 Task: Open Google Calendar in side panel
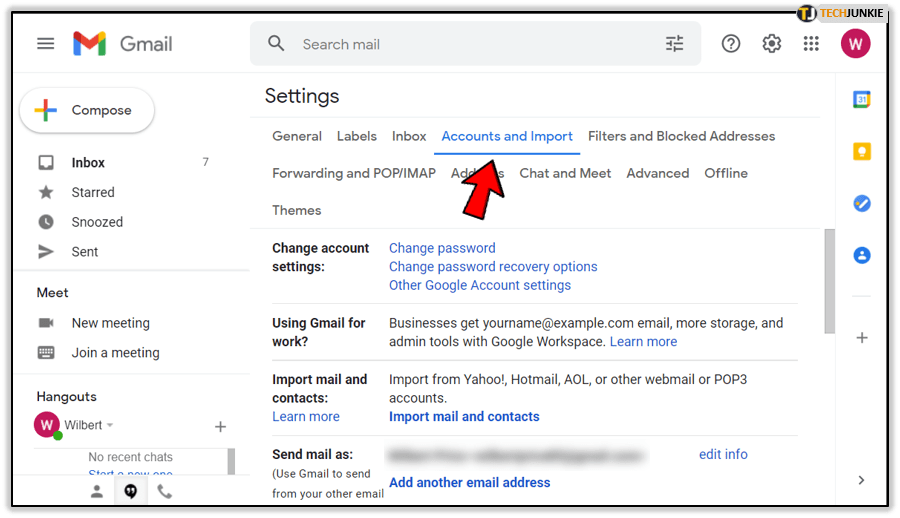(x=861, y=99)
